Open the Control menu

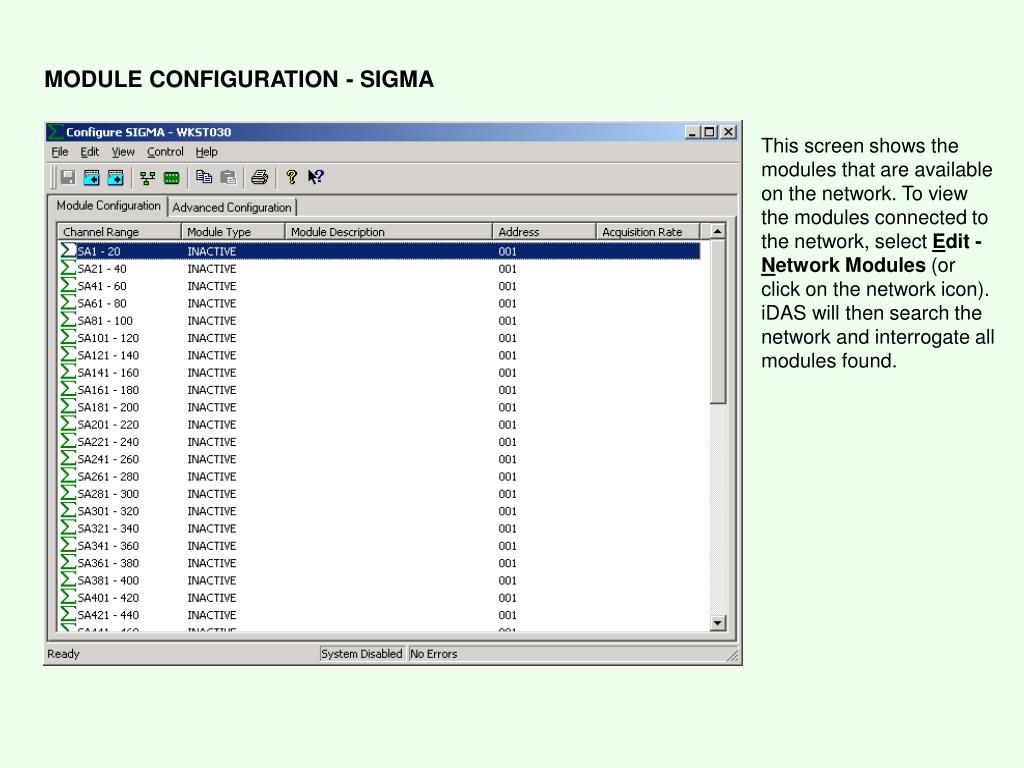(x=165, y=152)
